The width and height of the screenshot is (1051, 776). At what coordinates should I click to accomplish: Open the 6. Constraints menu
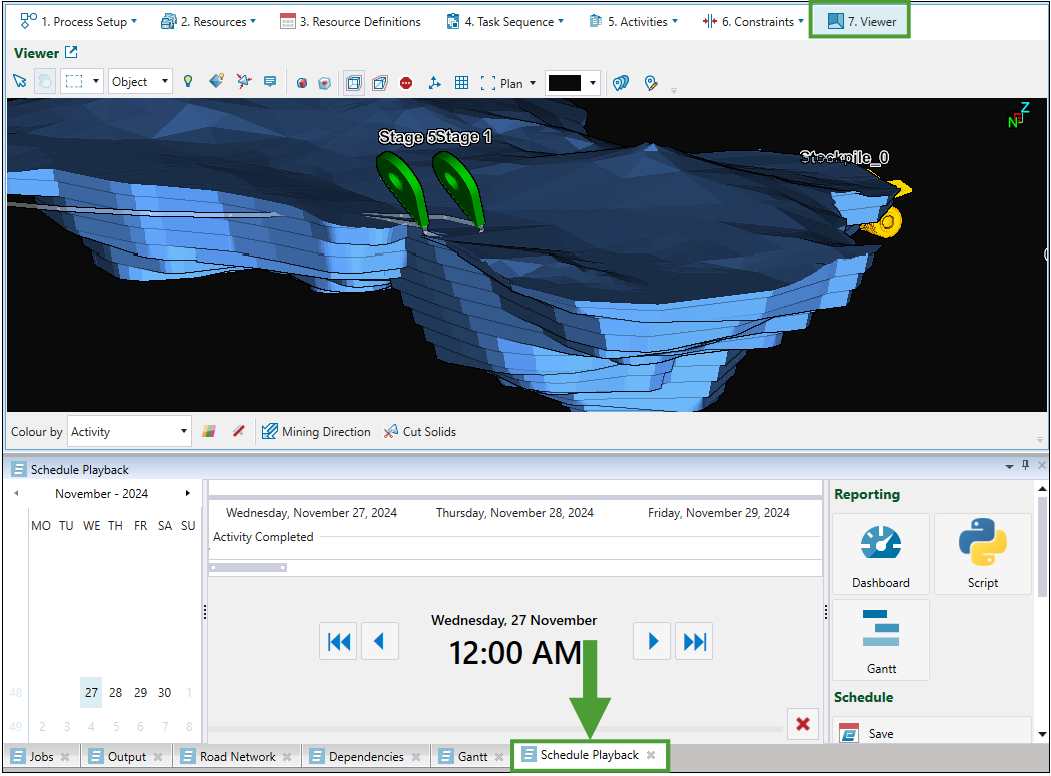[753, 21]
